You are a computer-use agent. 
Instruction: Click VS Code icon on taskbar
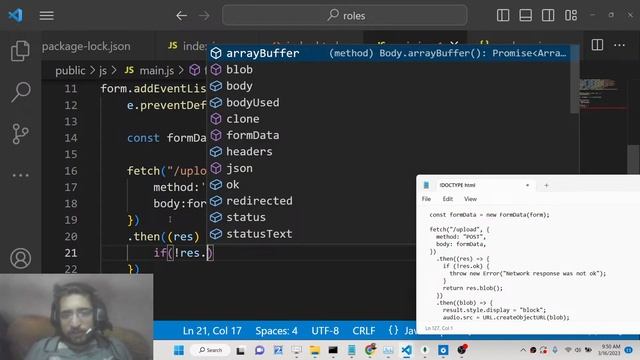[407, 350]
